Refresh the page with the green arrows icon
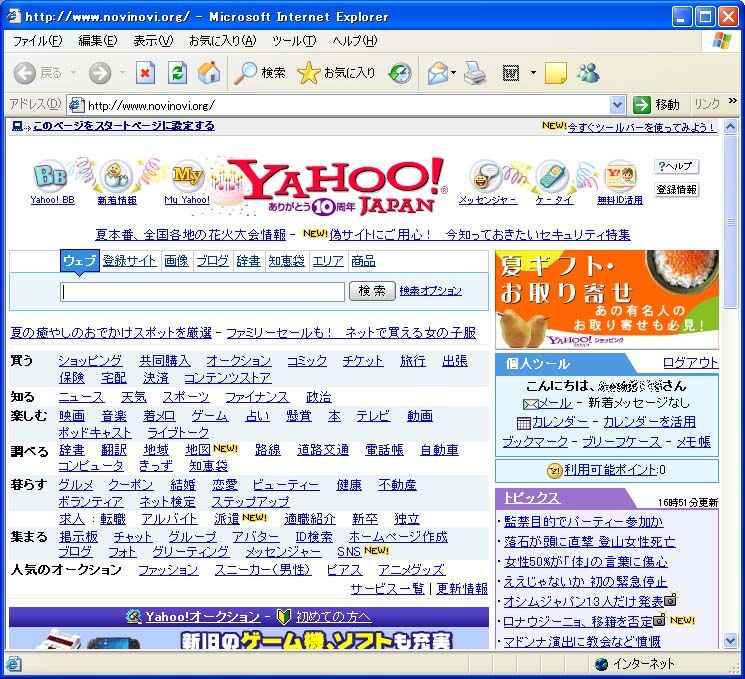This screenshot has width=745, height=679. 177,73
